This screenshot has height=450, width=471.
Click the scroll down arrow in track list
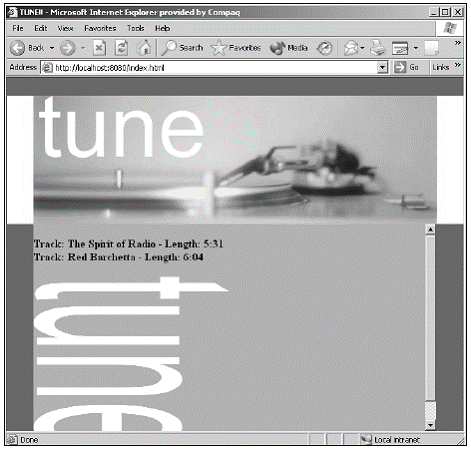tap(430, 425)
